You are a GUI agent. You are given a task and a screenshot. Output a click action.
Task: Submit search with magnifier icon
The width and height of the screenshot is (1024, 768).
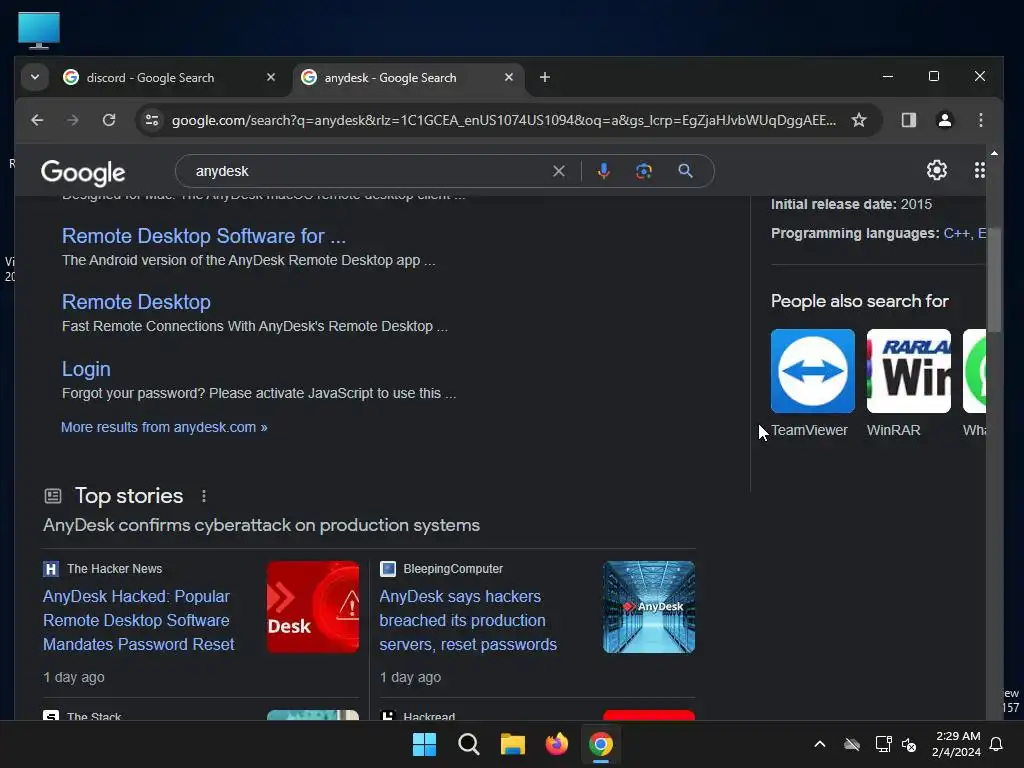coord(685,171)
